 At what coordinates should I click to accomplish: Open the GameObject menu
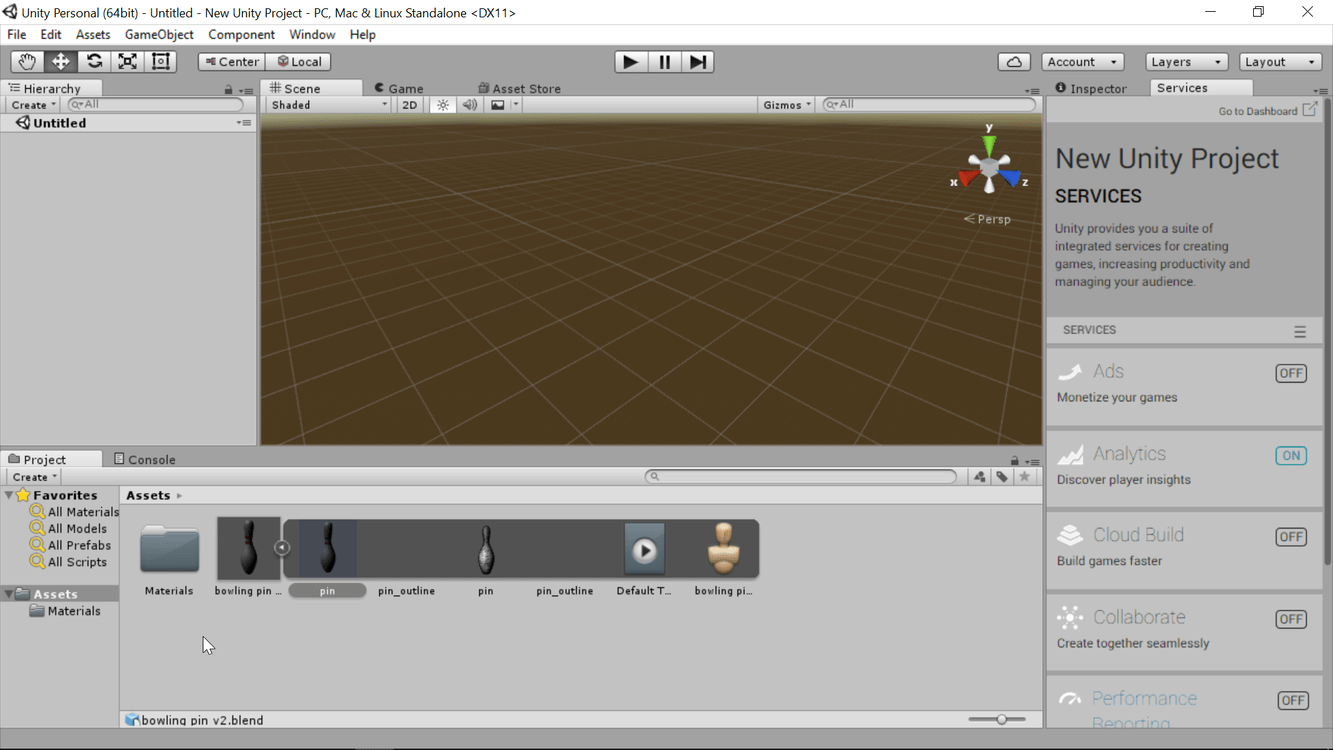pyautogui.click(x=159, y=35)
